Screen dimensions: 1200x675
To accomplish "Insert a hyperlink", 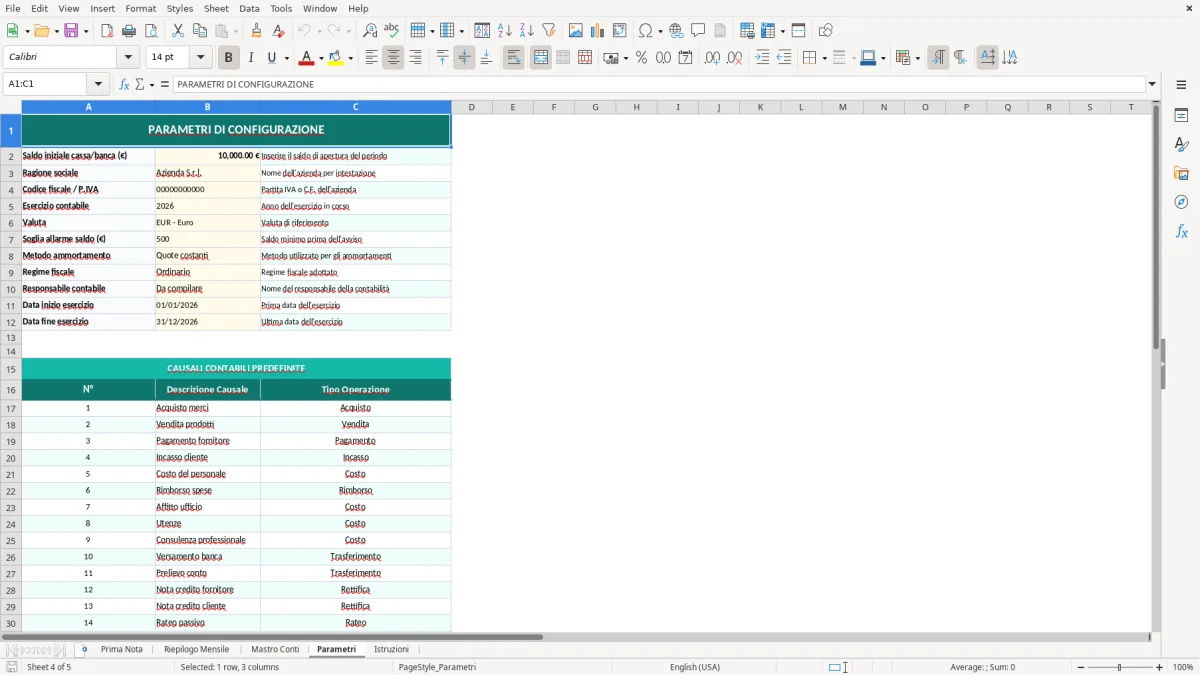I will click(x=676, y=31).
